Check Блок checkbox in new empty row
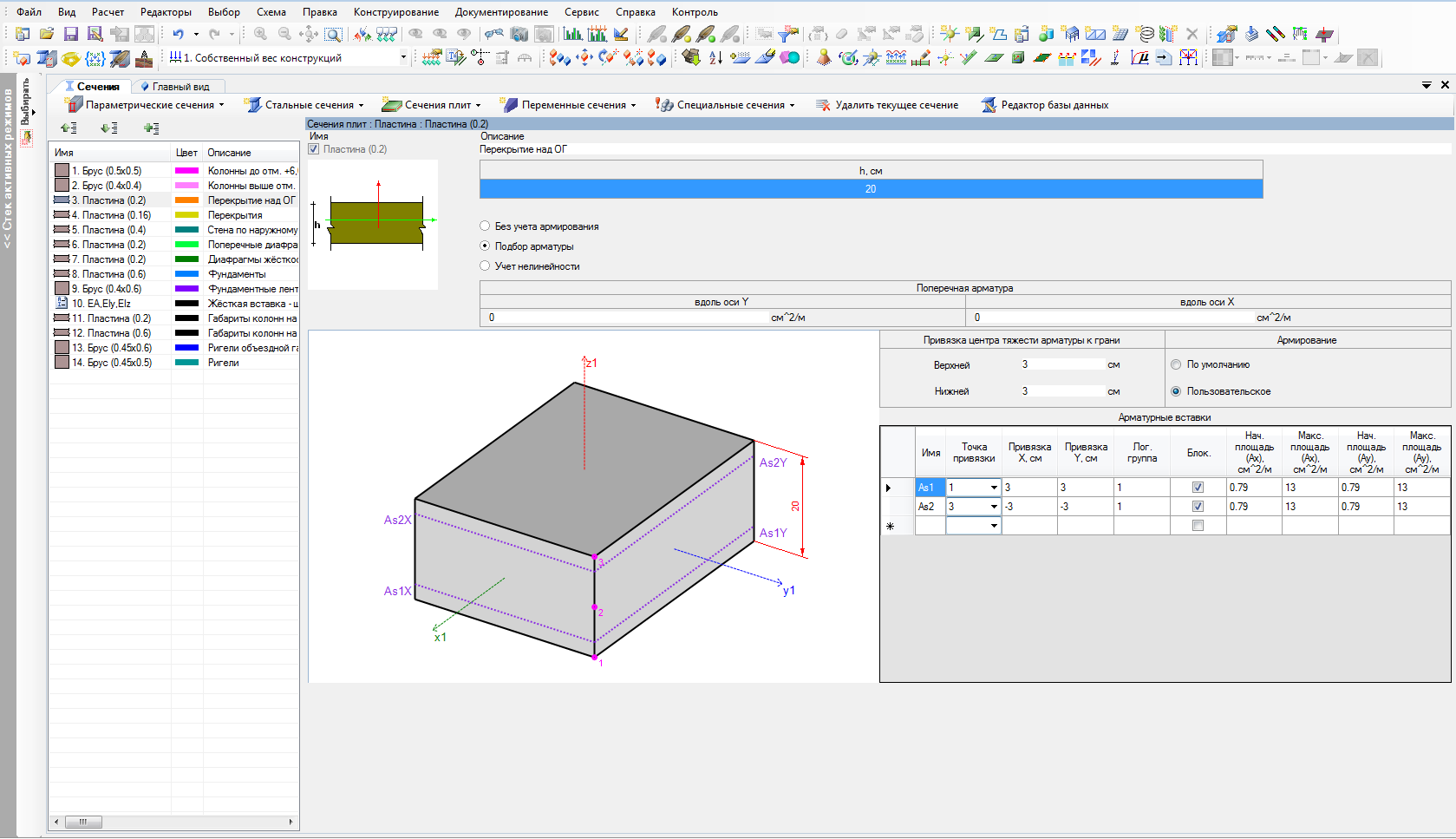 click(x=1198, y=526)
